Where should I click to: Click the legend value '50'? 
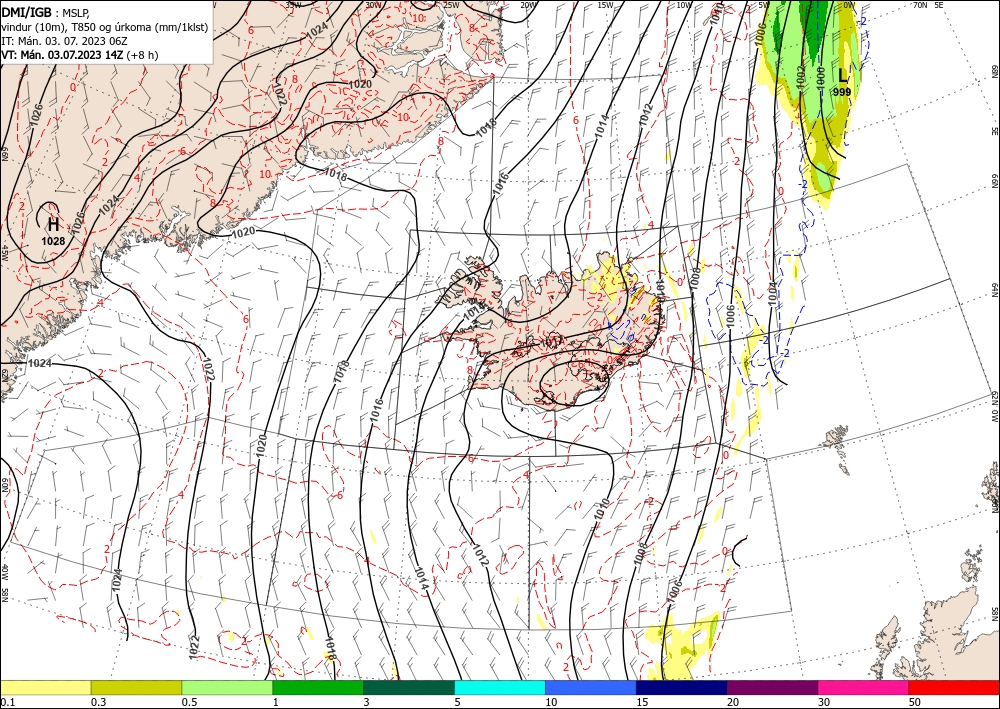pyautogui.click(x=915, y=702)
